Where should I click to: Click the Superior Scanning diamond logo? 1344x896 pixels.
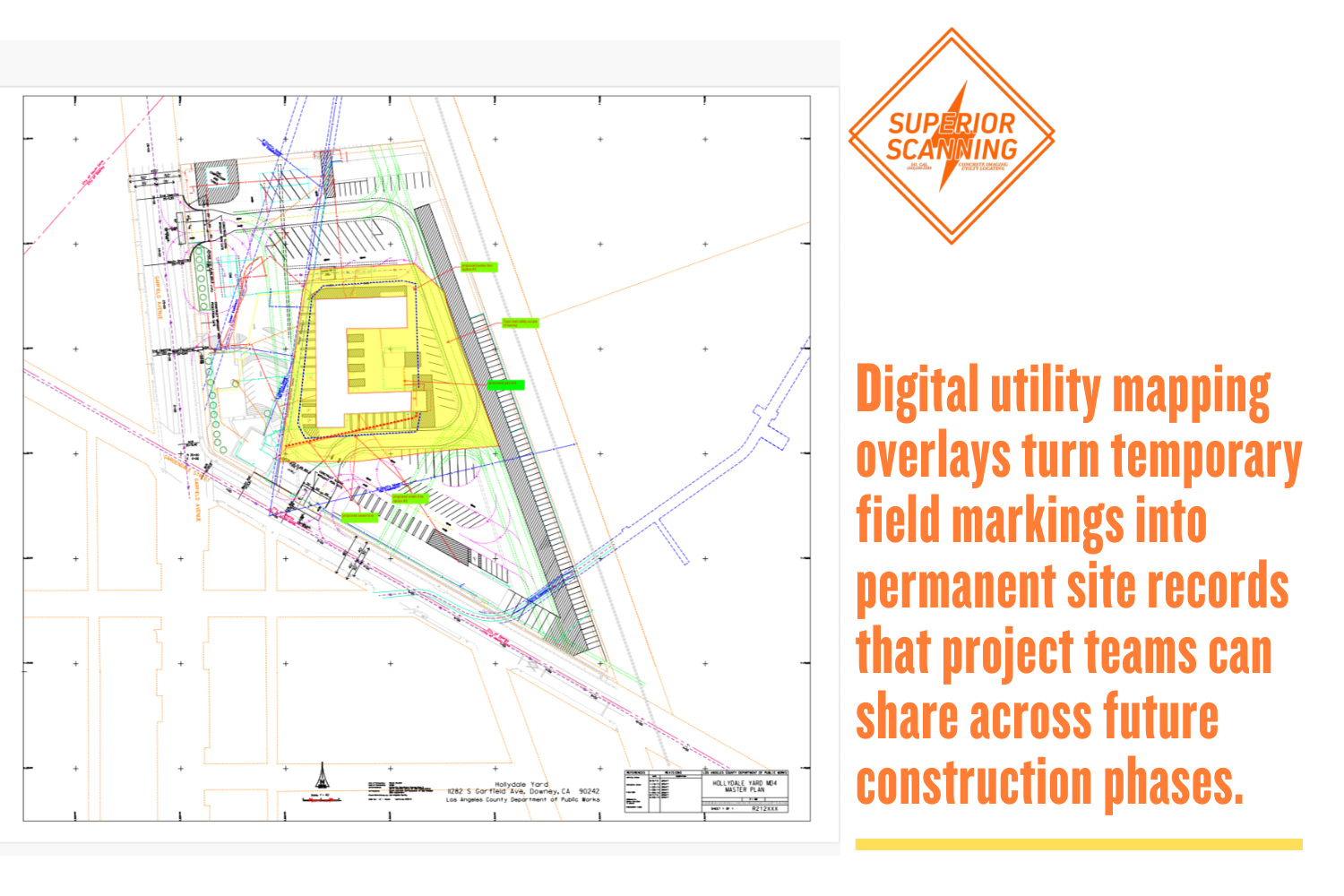(952, 136)
